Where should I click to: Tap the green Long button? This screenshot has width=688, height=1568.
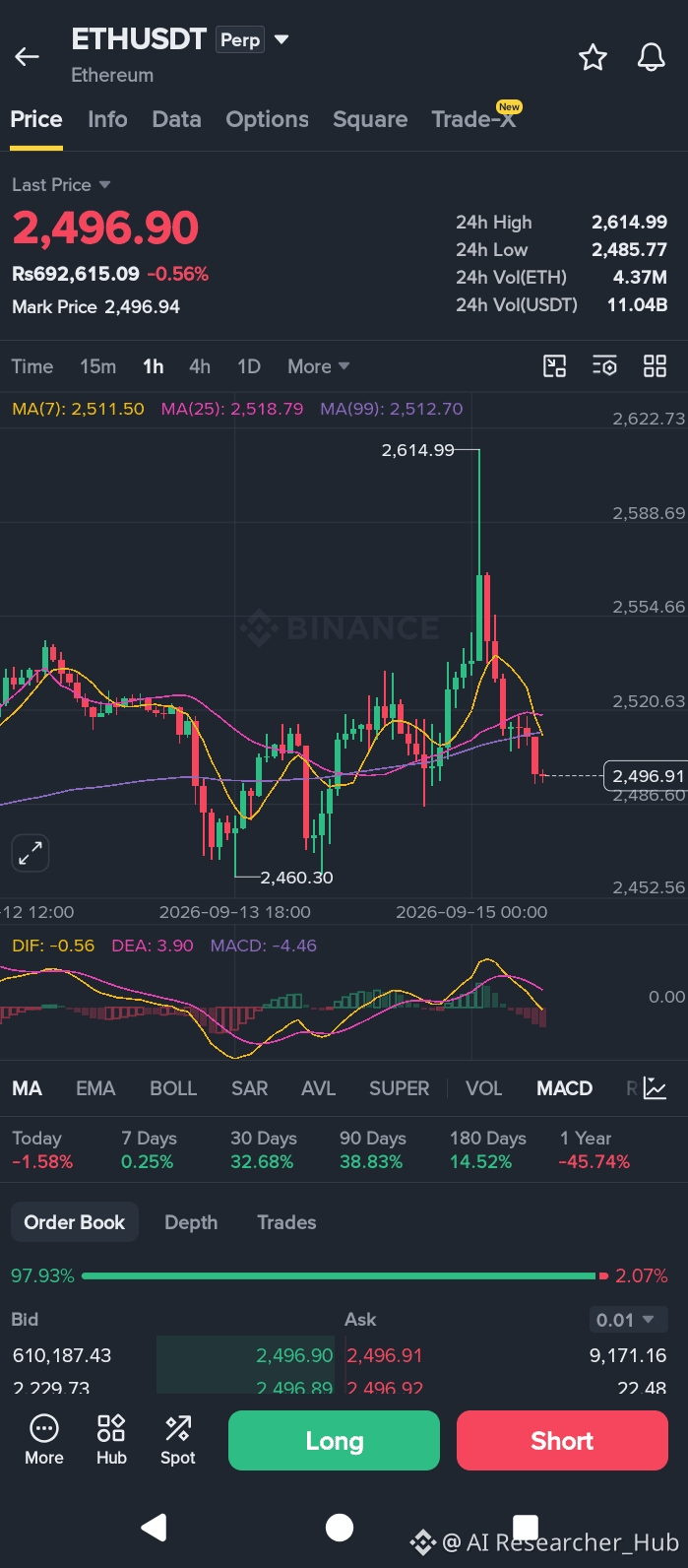coord(334,1441)
